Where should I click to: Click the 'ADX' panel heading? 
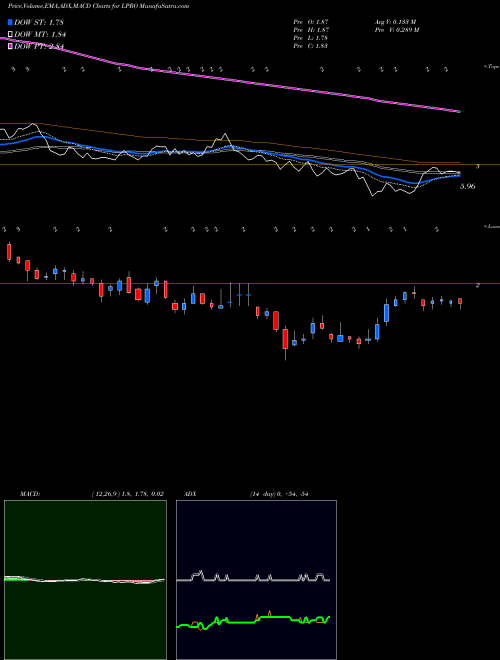click(x=191, y=494)
